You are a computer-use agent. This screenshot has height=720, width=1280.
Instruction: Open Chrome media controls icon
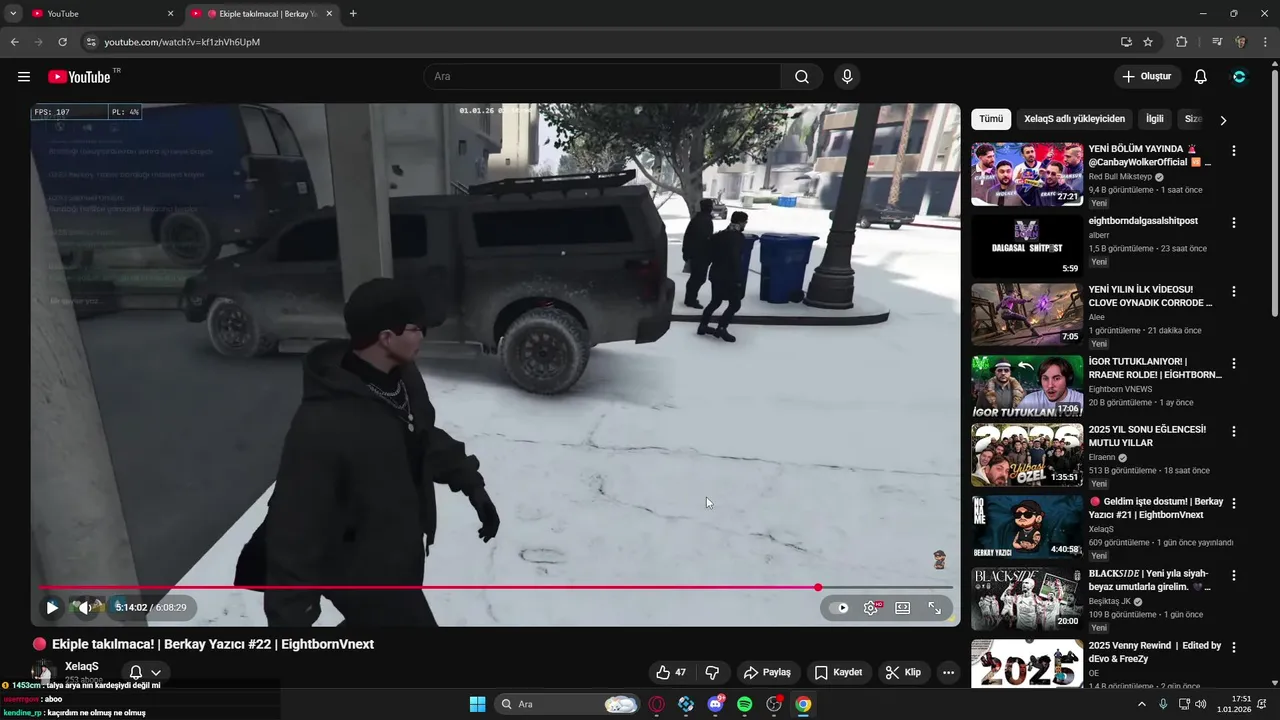point(1216,42)
